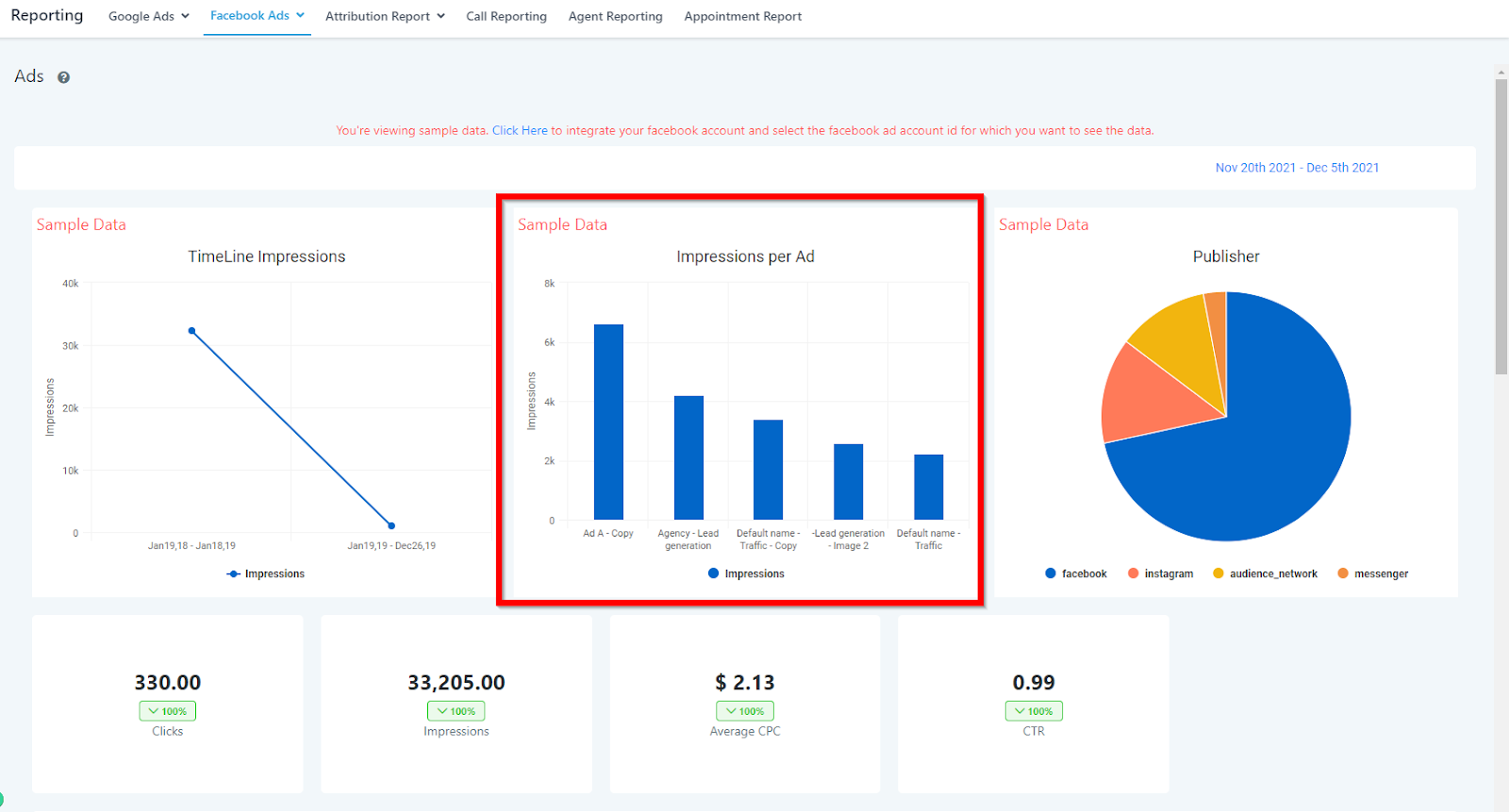Toggle Impressions legend under TimeLine Impressions chart

[266, 573]
